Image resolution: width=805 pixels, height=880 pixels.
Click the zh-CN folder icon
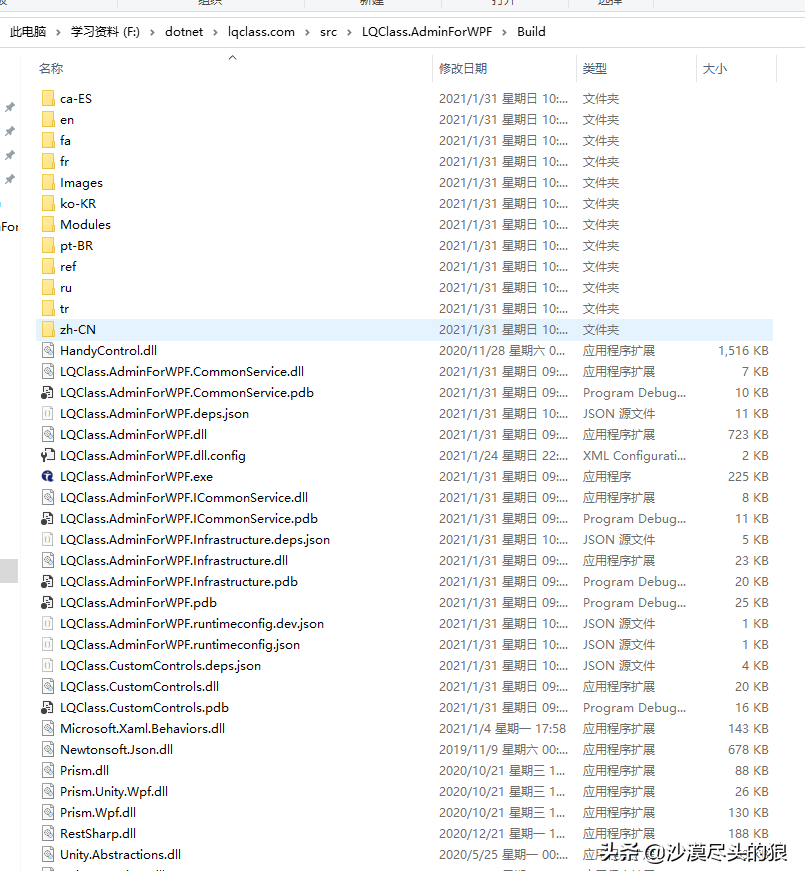point(48,329)
